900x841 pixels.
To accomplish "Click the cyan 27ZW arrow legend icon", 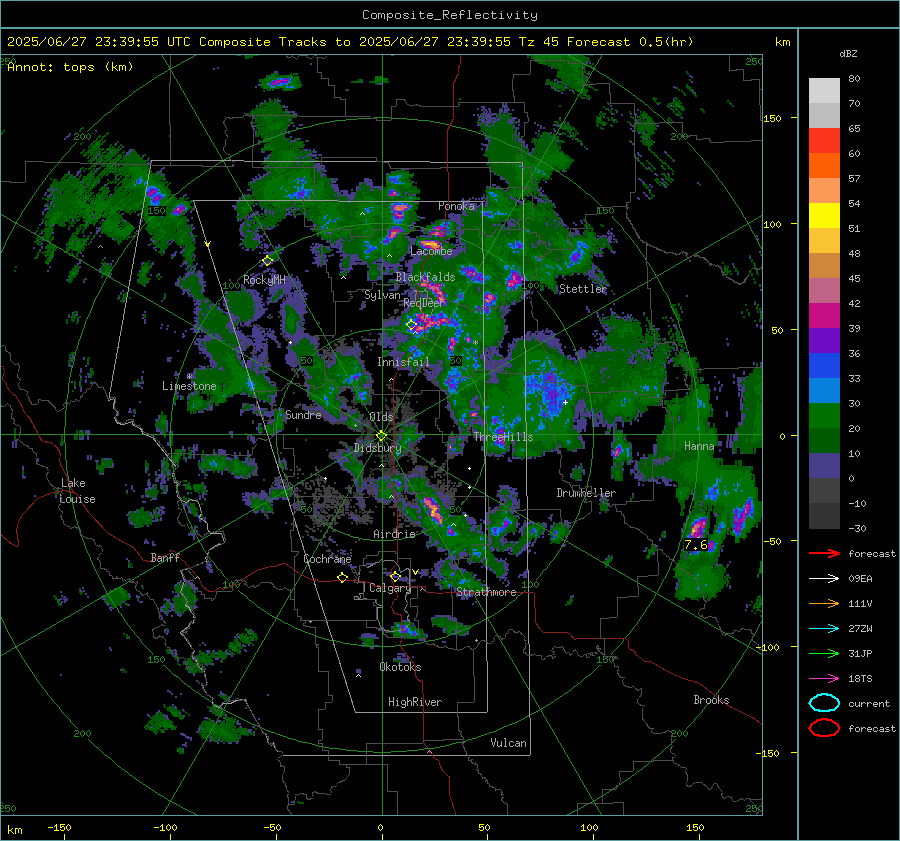I will click(x=824, y=629).
